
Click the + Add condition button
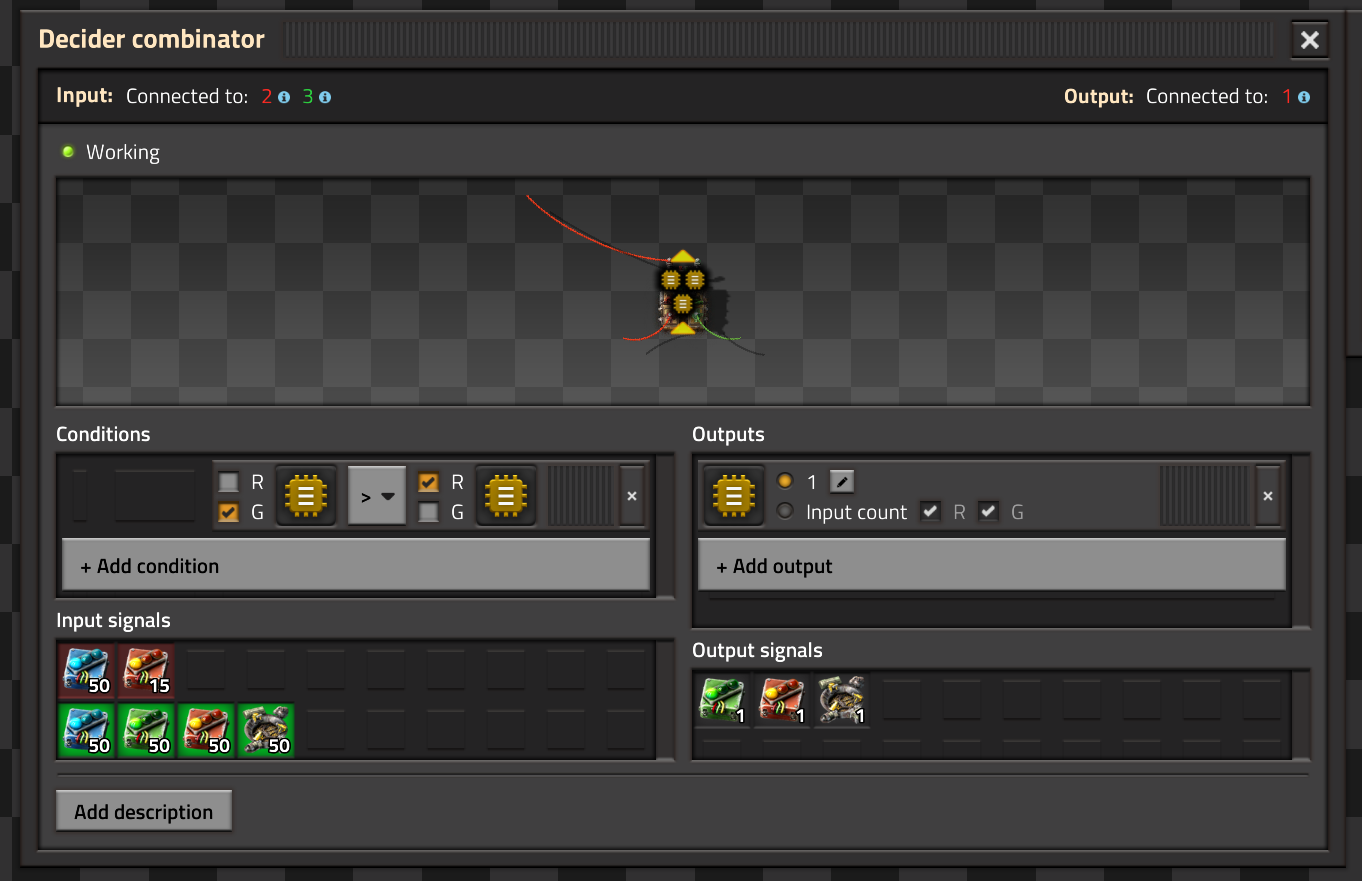355,566
